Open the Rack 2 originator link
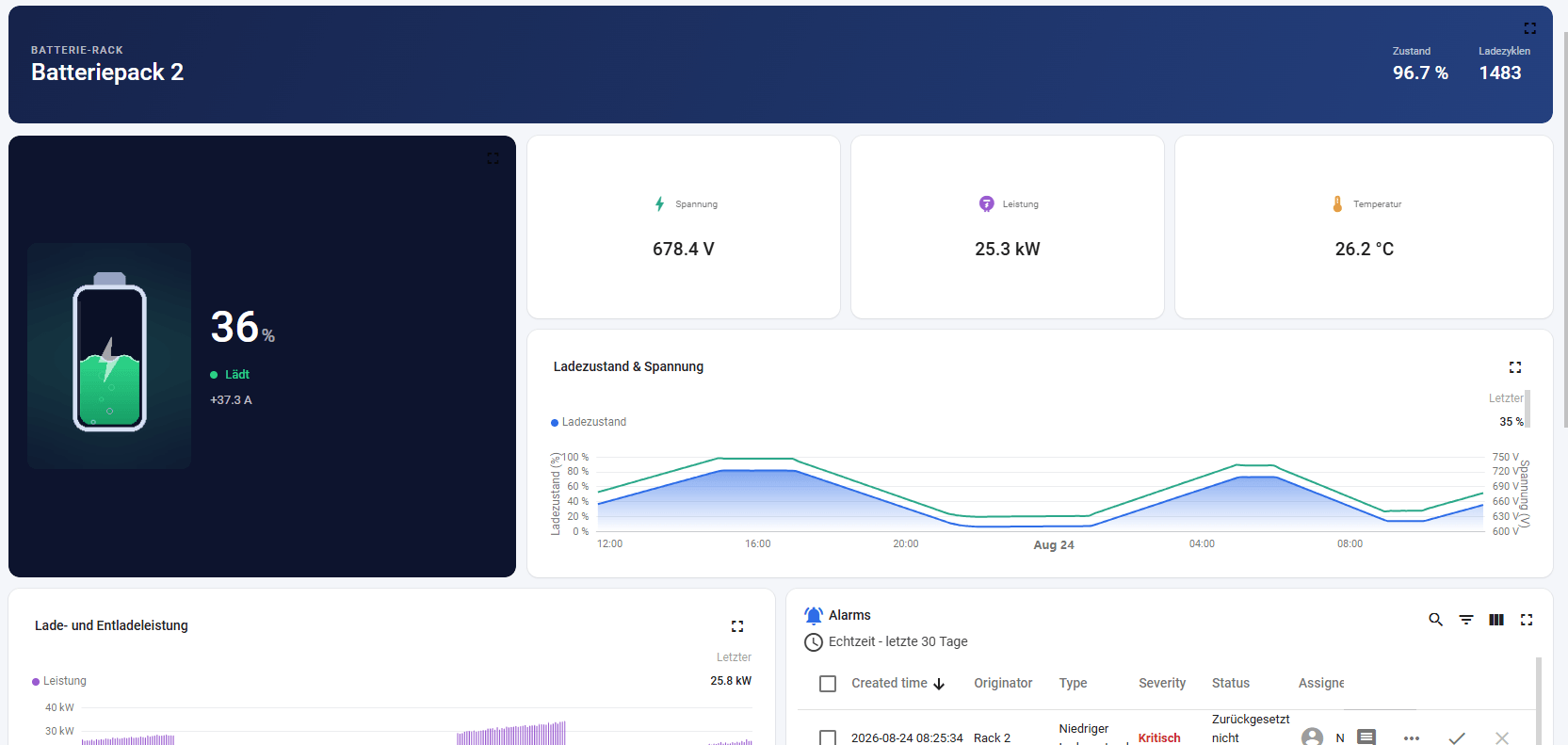Image resolution: width=1568 pixels, height=745 pixels. (992, 738)
